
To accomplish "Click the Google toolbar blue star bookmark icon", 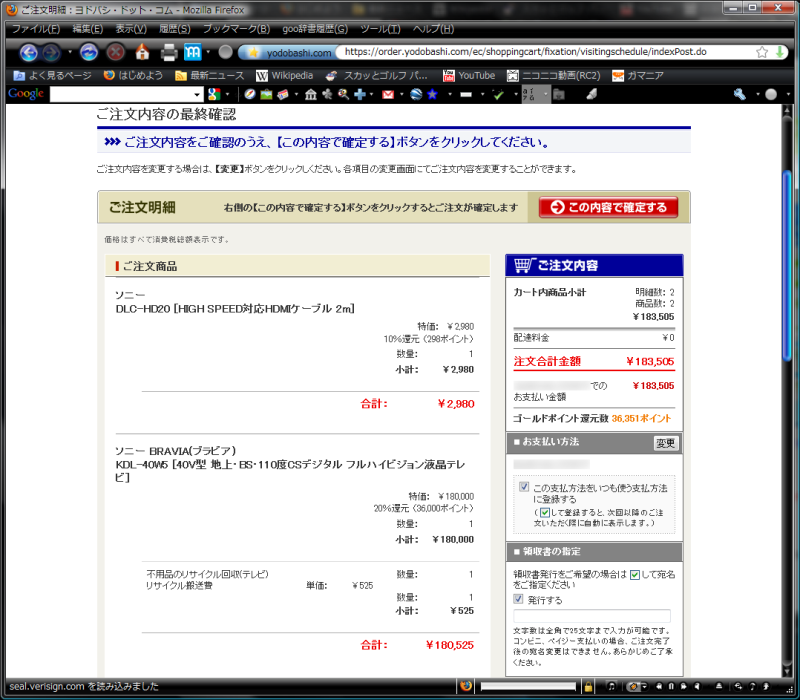I will (432, 94).
